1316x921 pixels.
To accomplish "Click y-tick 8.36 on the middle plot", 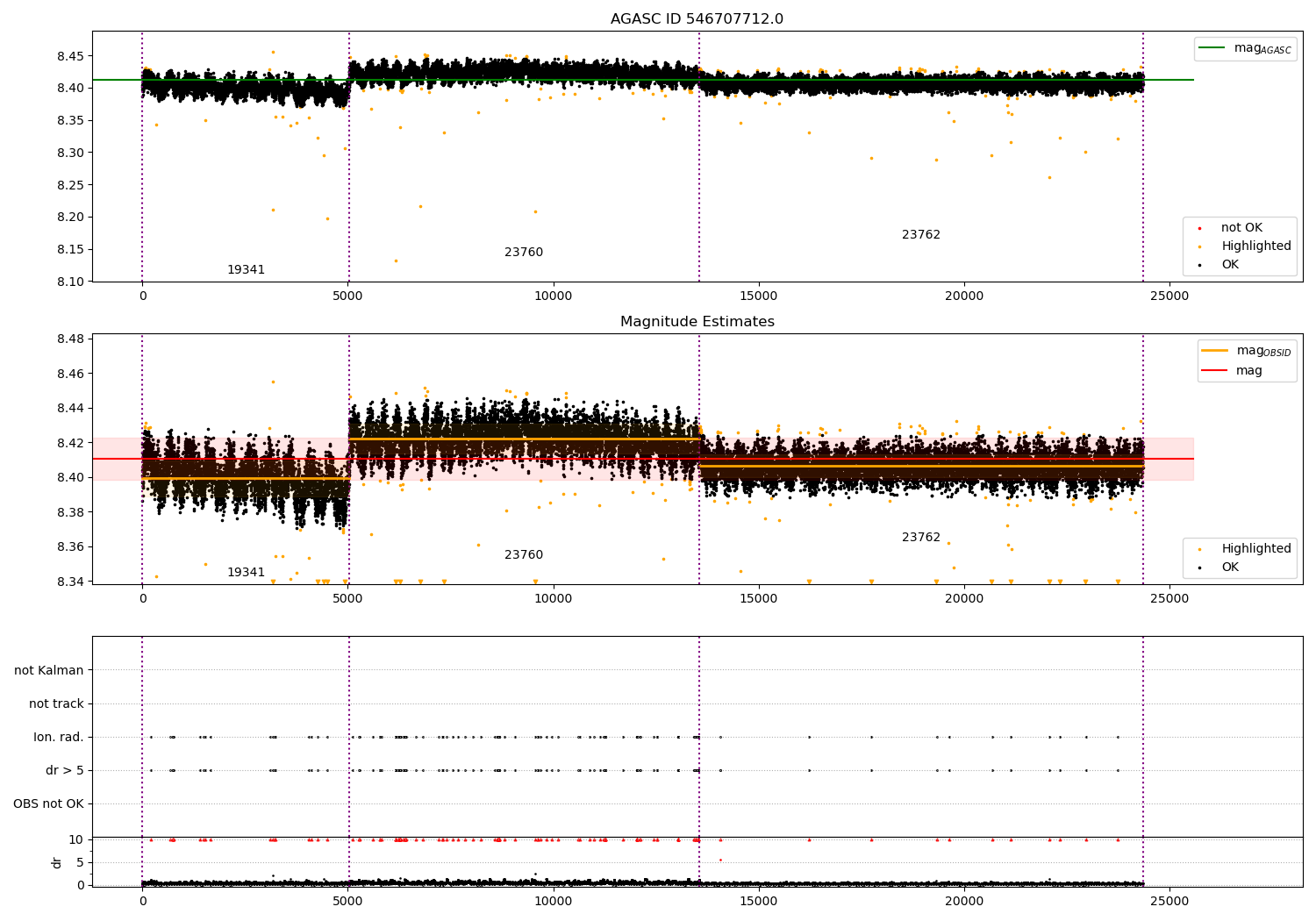I will [70, 547].
